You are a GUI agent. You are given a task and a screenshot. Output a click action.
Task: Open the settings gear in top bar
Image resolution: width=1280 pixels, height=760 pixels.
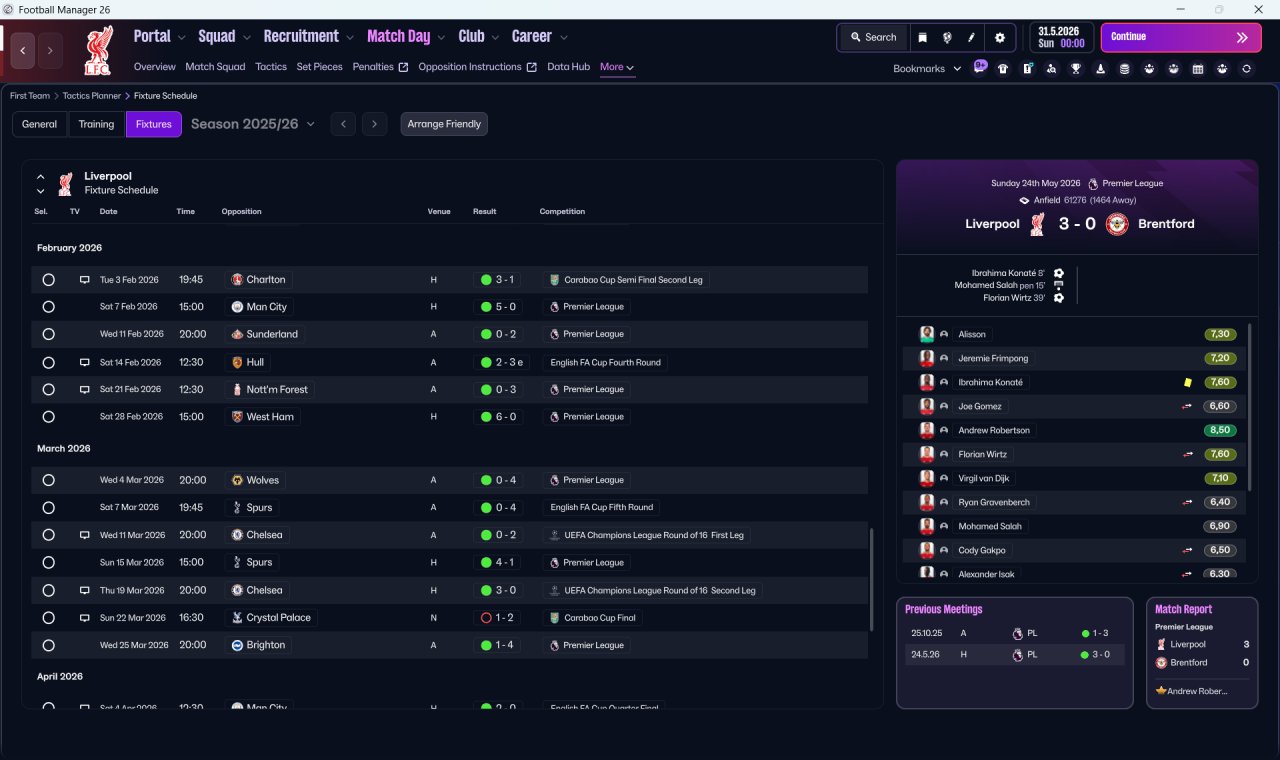pyautogui.click(x=999, y=37)
